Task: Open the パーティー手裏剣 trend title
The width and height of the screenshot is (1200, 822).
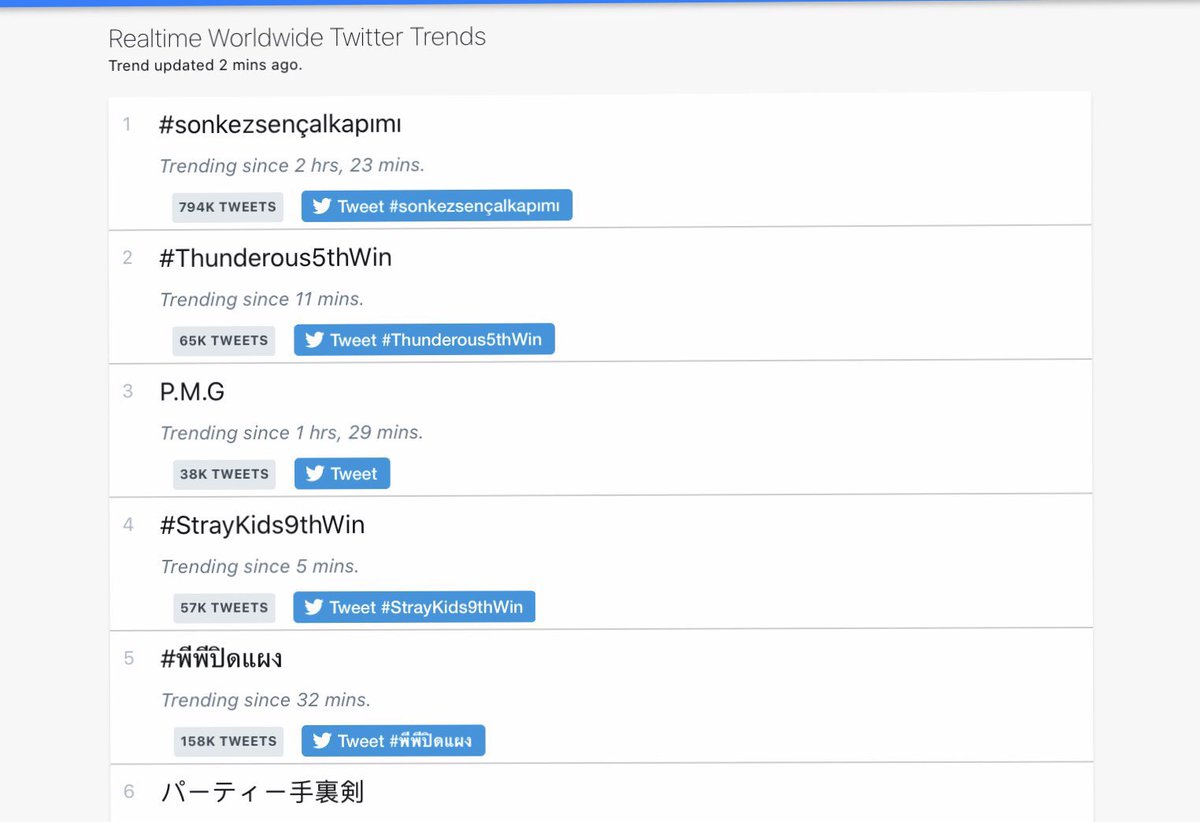Action: (x=262, y=792)
